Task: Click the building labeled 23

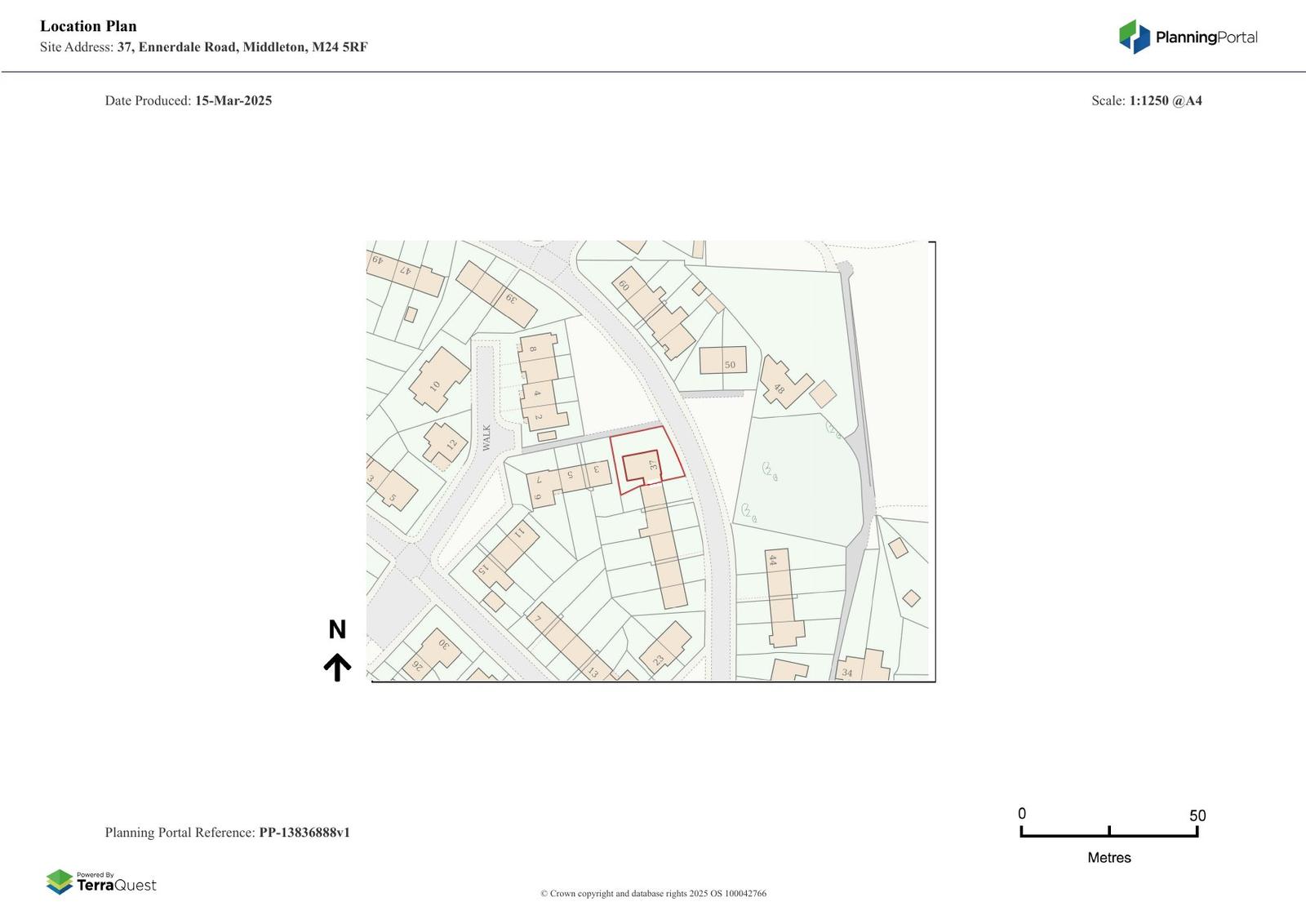Action: [x=665, y=647]
